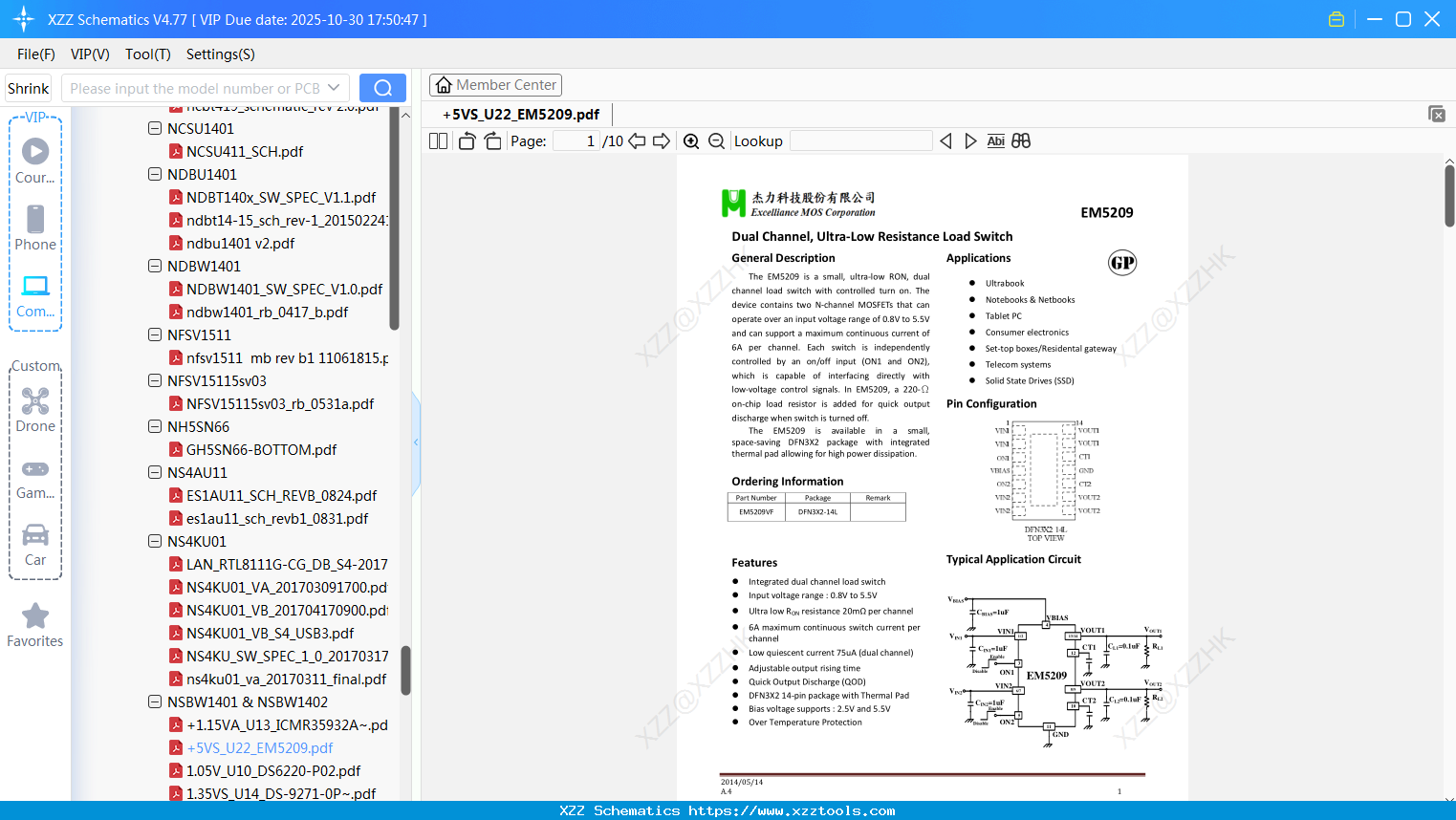The image size is (1456, 820).
Task: Click the Lookup text field
Action: tap(860, 141)
